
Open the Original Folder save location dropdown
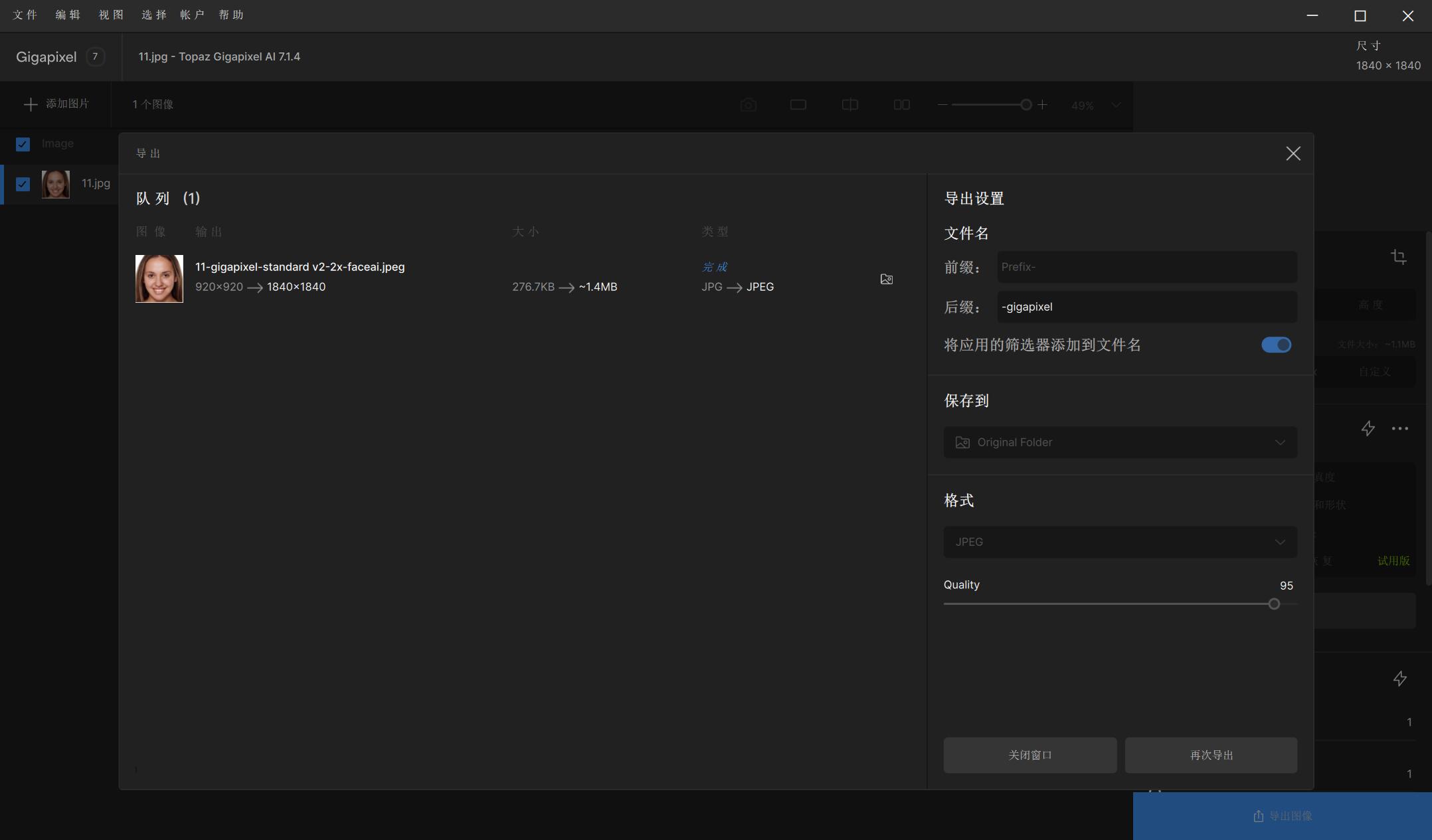(1120, 442)
